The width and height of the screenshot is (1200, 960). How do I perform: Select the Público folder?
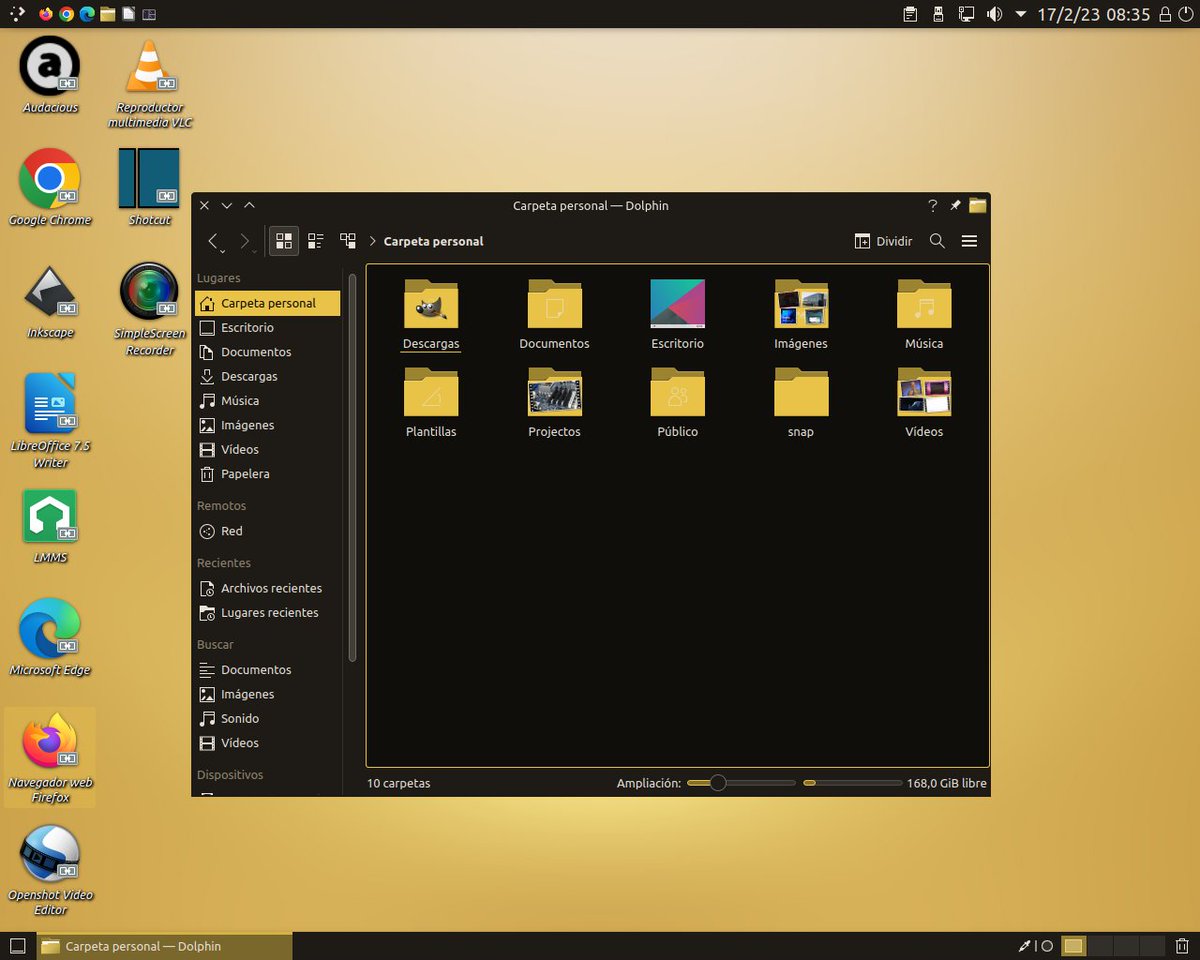tap(677, 403)
